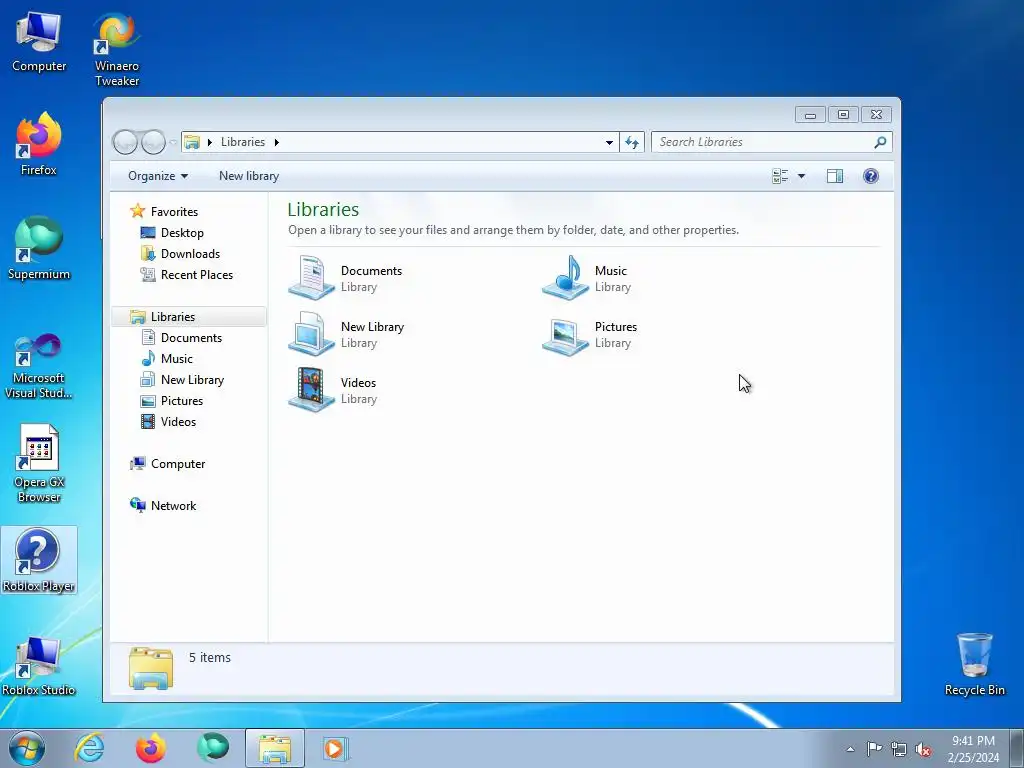Viewport: 1024px width, 768px height.
Task: Show hidden tray icons arrow
Action: [x=850, y=749]
